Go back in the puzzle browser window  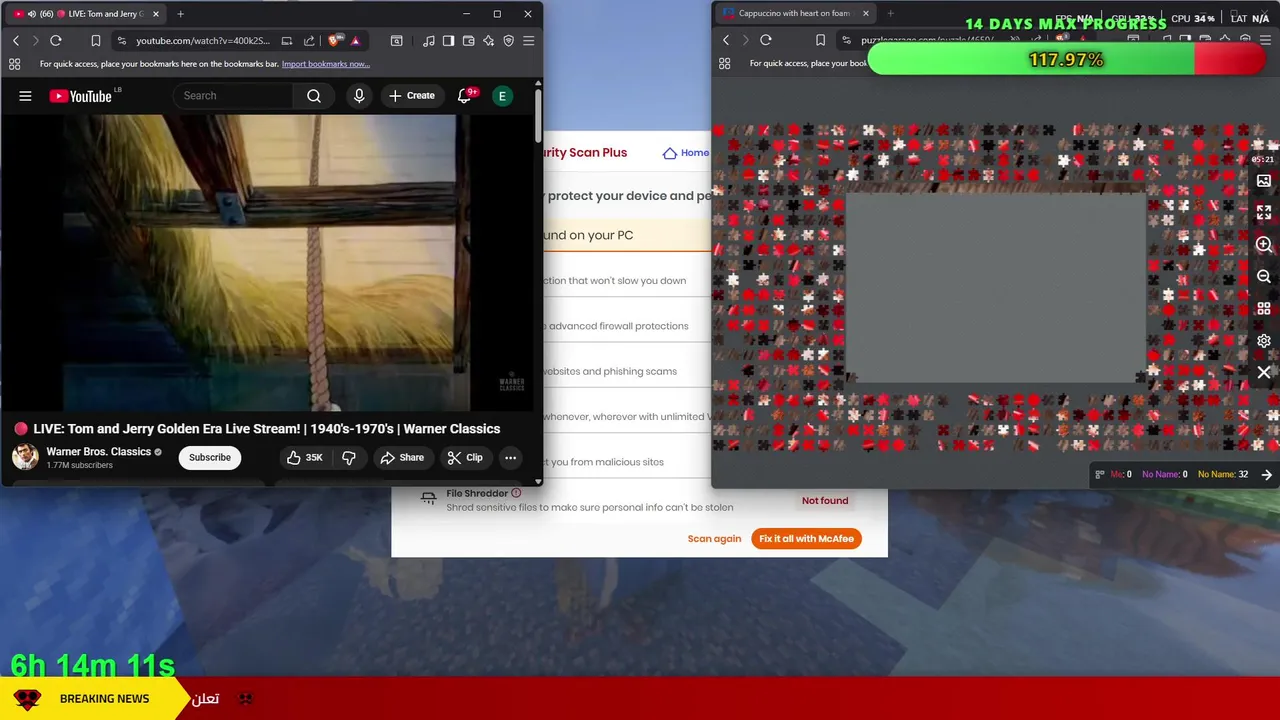[x=726, y=40]
